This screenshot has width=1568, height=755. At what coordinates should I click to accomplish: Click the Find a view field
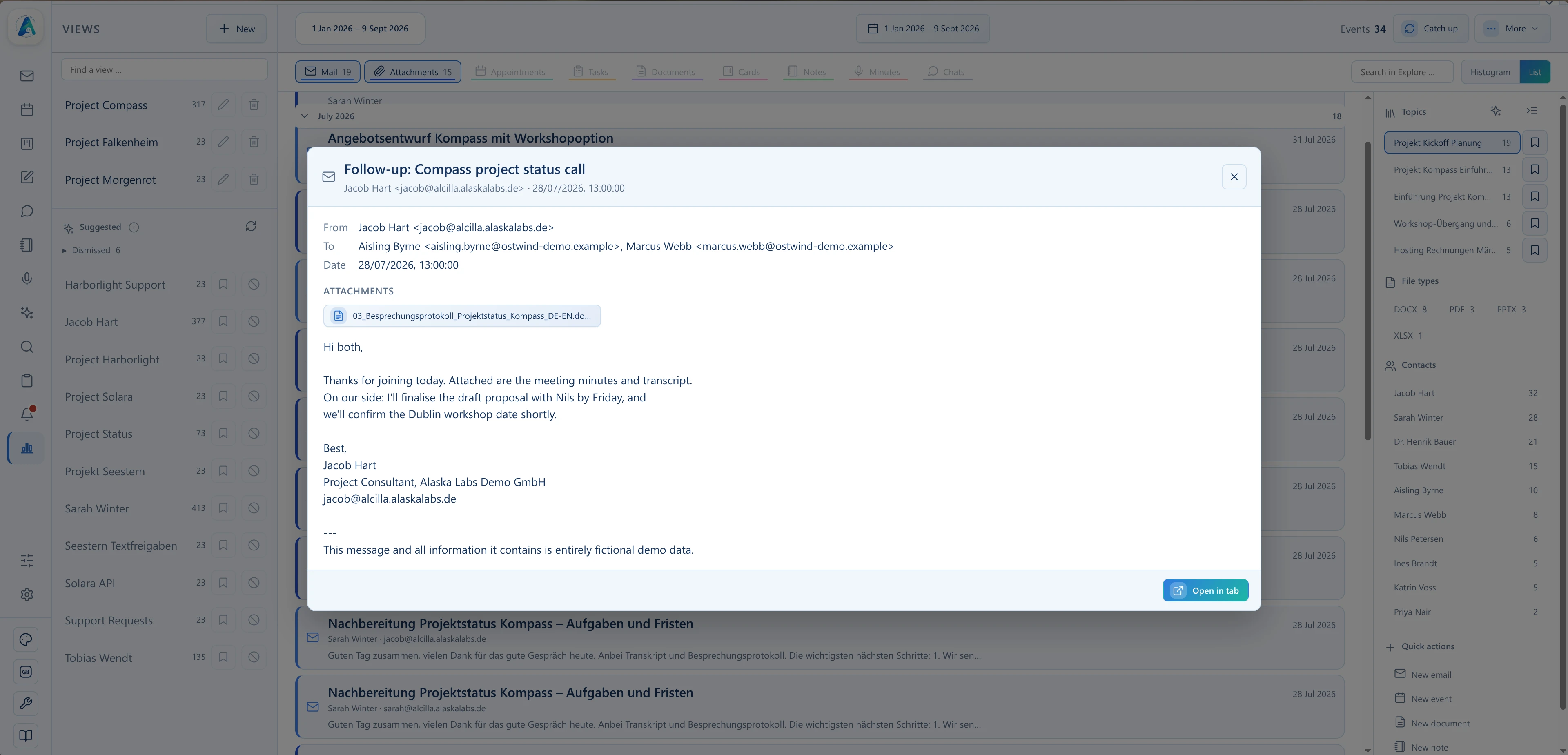pyautogui.click(x=164, y=69)
